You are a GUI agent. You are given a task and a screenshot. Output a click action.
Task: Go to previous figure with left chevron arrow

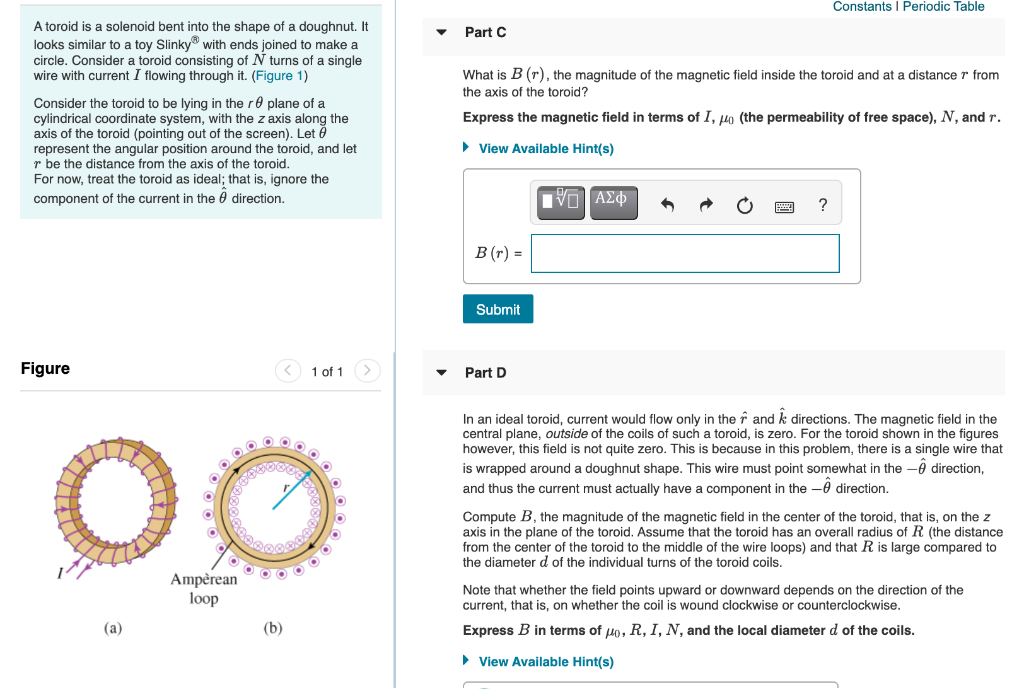coord(287,370)
